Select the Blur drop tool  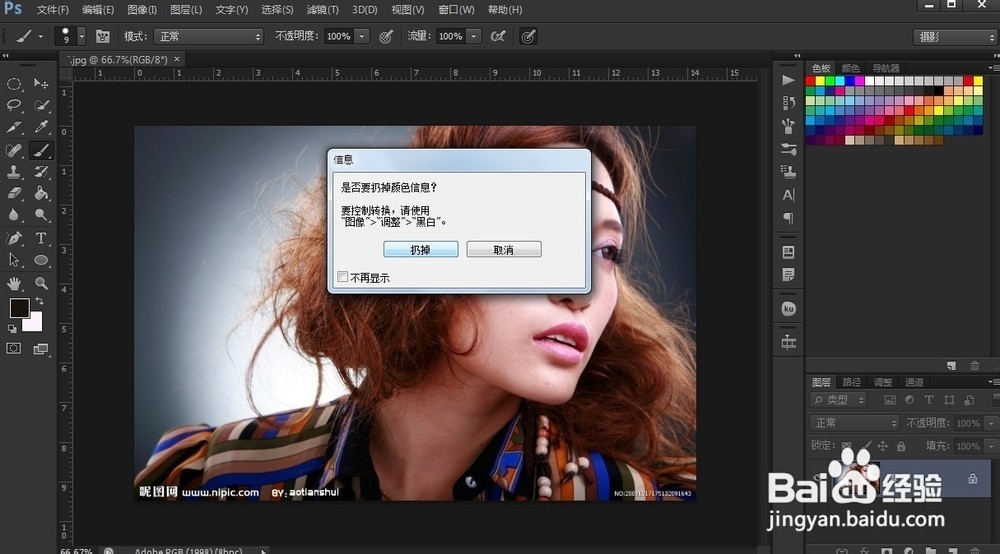14,215
